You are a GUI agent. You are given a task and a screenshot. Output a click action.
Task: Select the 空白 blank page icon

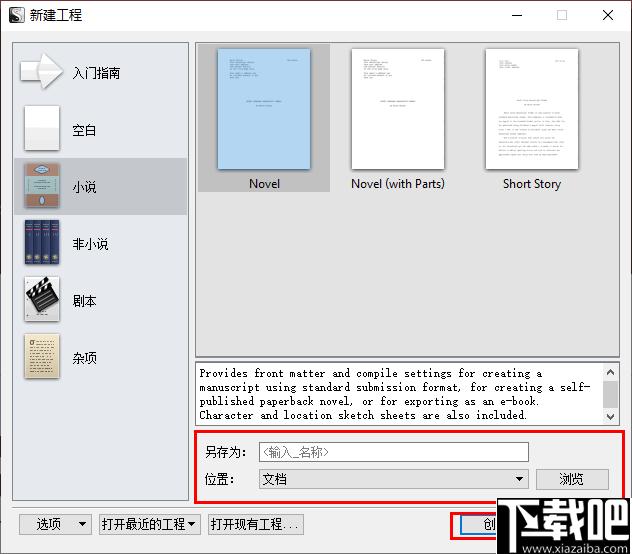tap(42, 128)
